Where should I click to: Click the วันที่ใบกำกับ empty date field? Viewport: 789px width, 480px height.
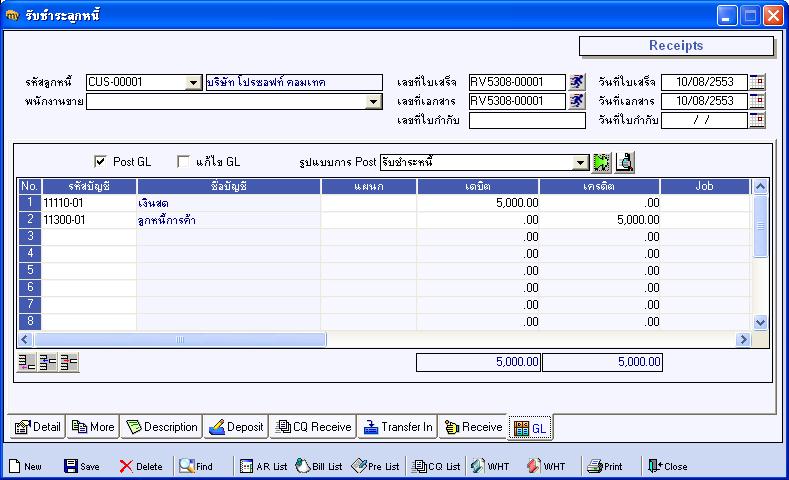pos(704,120)
